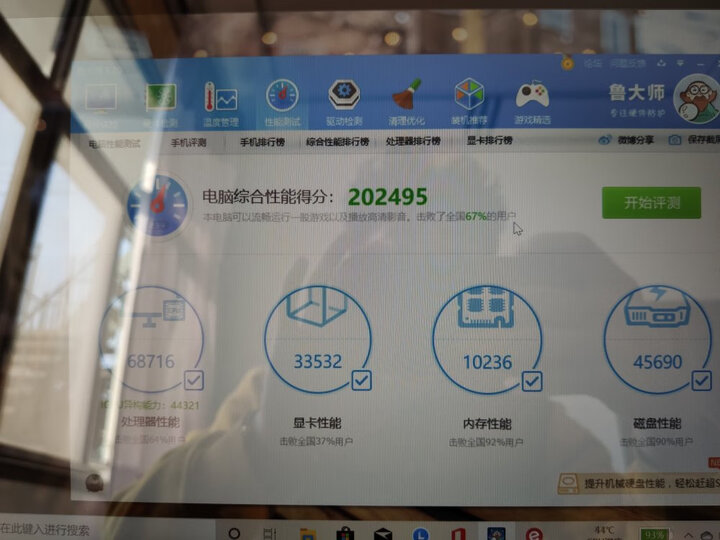This screenshot has height=540, width=720.
Task: Open Microsoft Store from taskbar
Action: coord(345,534)
